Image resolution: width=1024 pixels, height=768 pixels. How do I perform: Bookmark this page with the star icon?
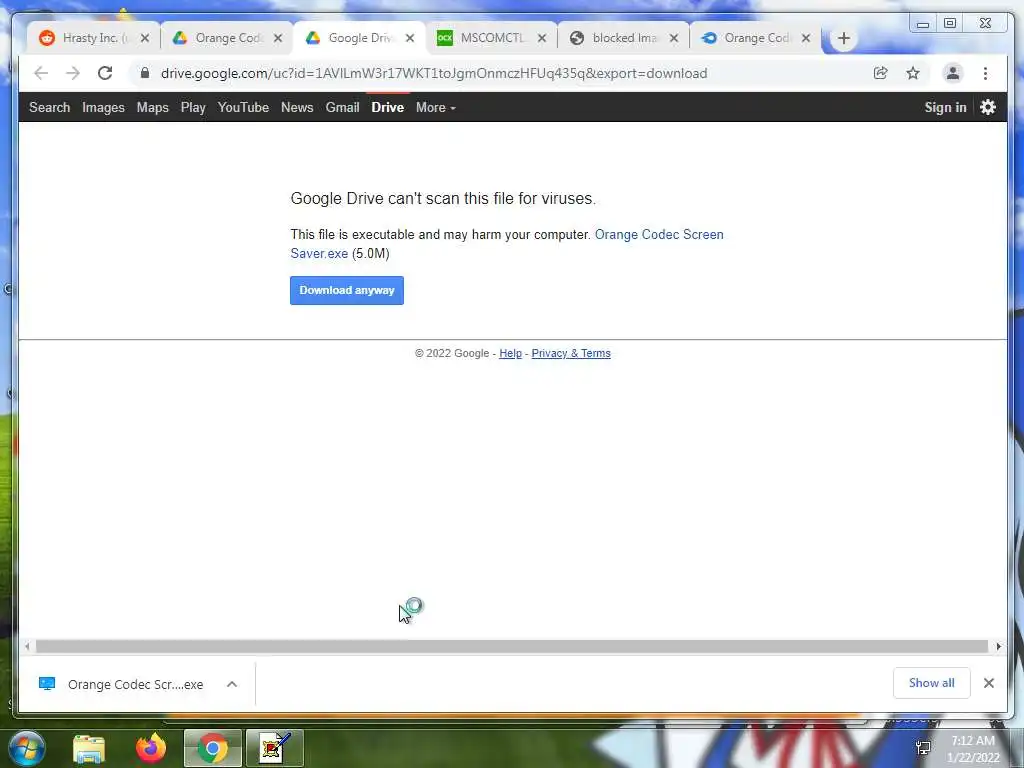click(913, 73)
